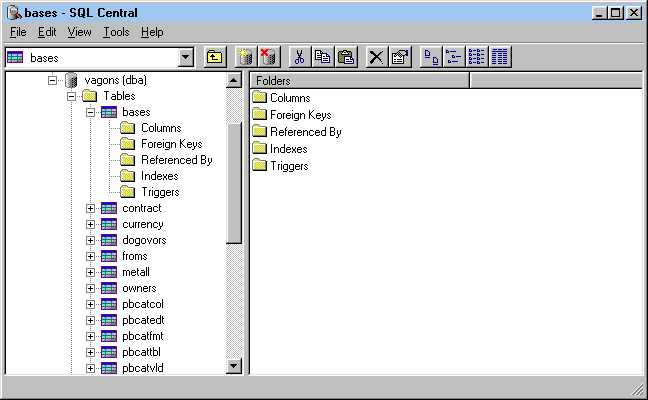Click the Copy toolbar icon
Screen dimensions: 648x400
322,57
